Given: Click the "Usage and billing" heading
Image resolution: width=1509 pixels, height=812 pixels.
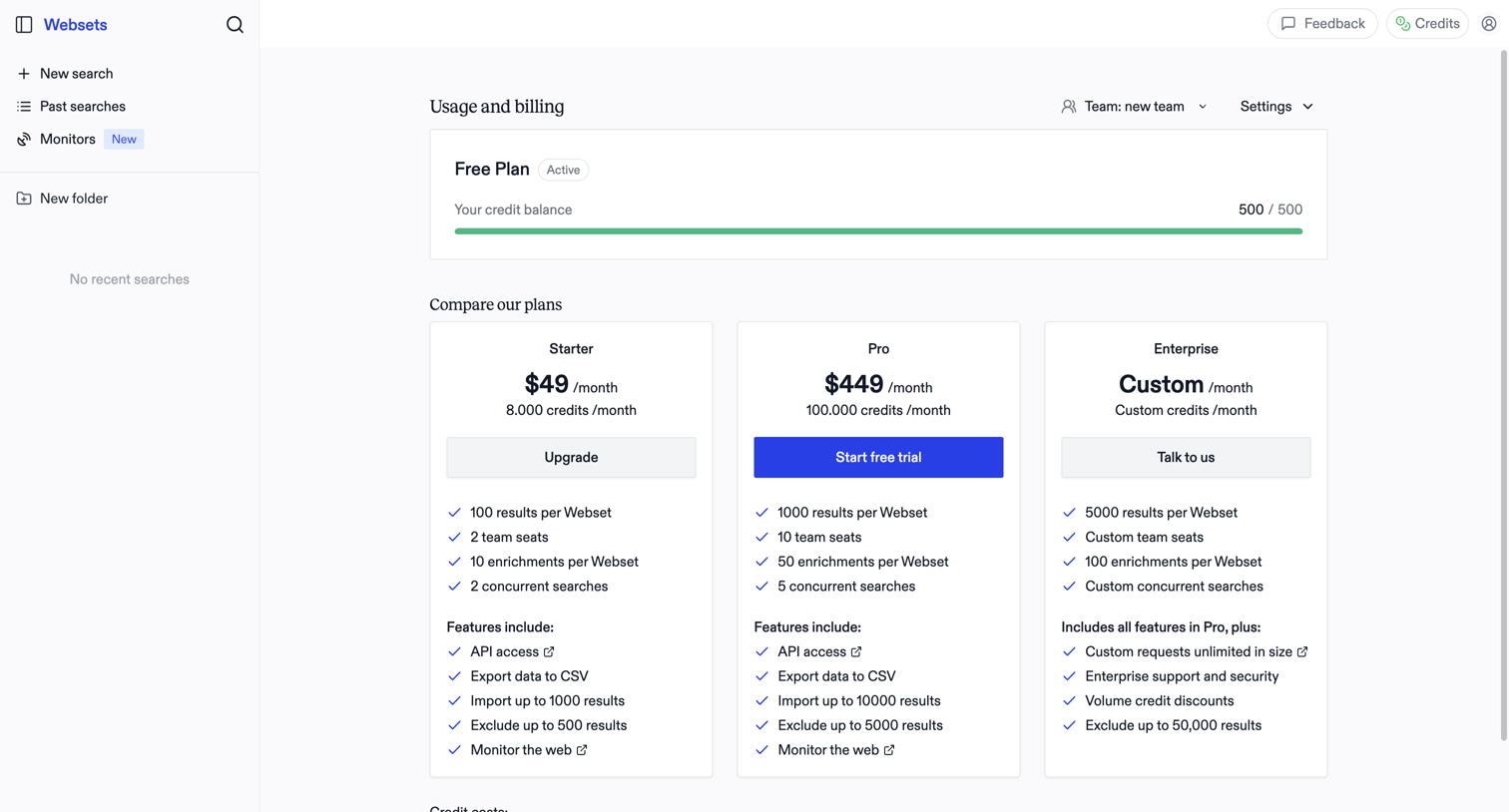Looking at the screenshot, I should (x=497, y=107).
